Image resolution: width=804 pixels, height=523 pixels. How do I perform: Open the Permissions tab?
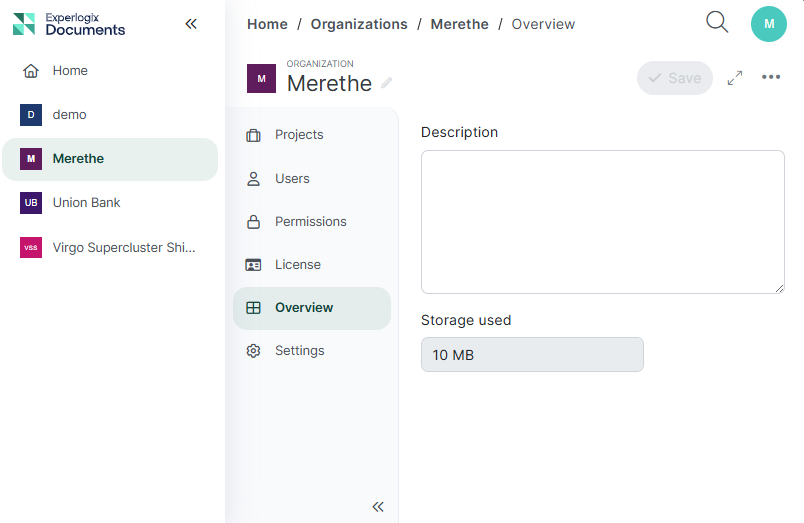click(312, 222)
